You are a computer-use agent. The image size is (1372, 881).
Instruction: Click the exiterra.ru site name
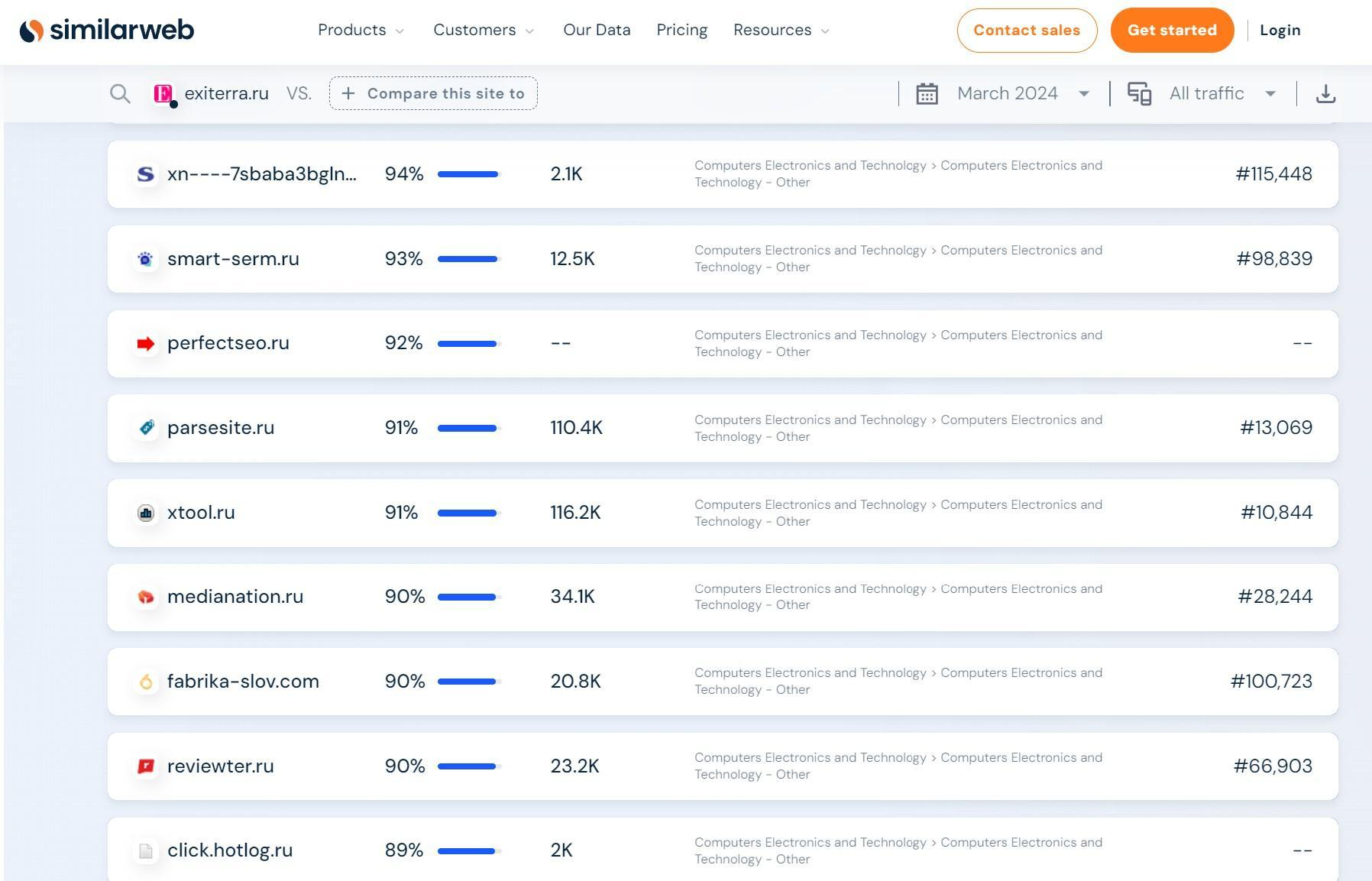(227, 94)
